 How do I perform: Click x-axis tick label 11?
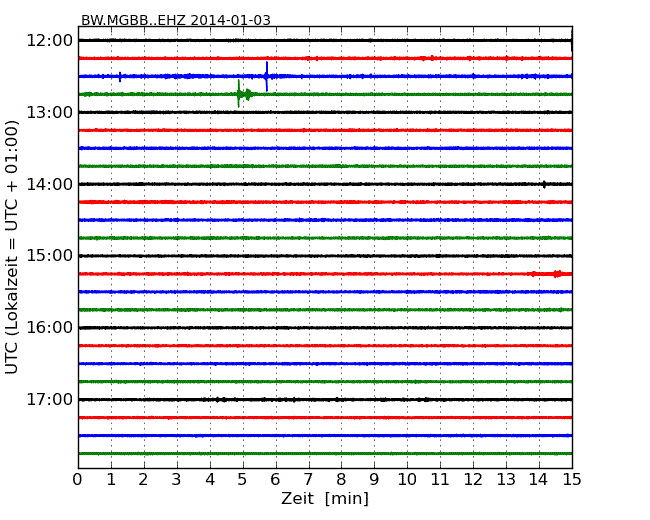click(x=440, y=480)
